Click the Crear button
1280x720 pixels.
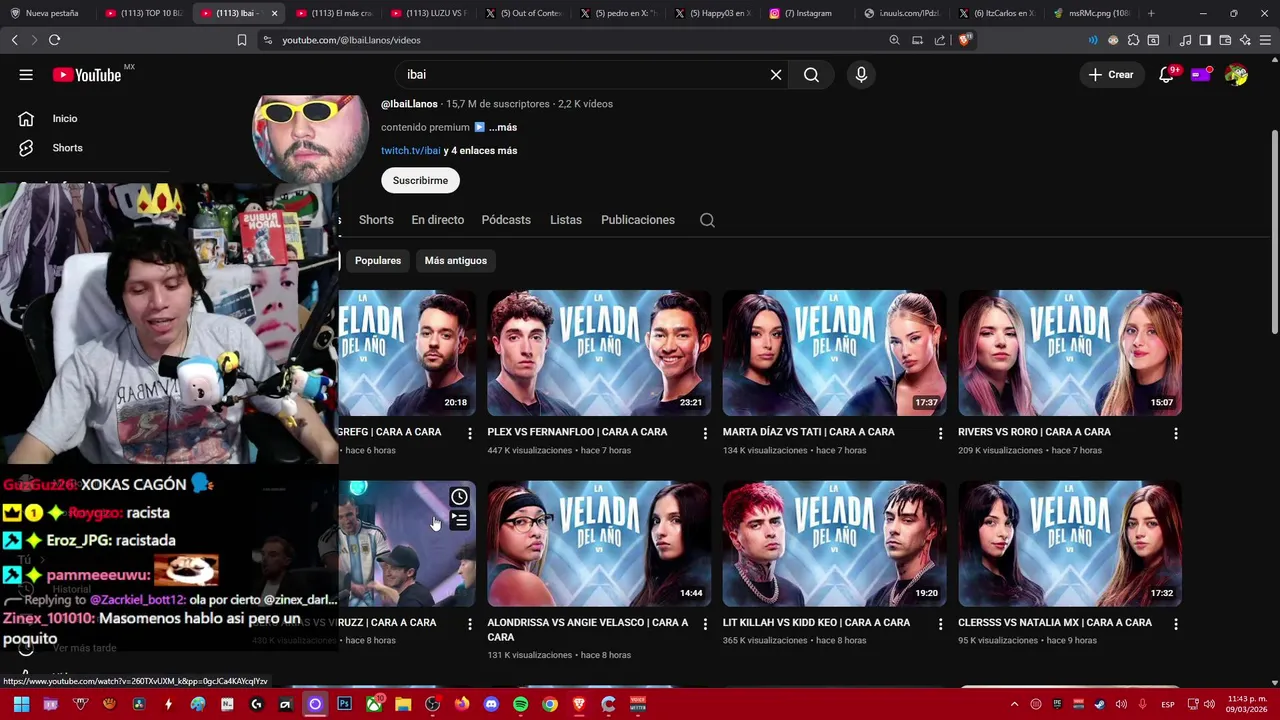pos(1111,75)
